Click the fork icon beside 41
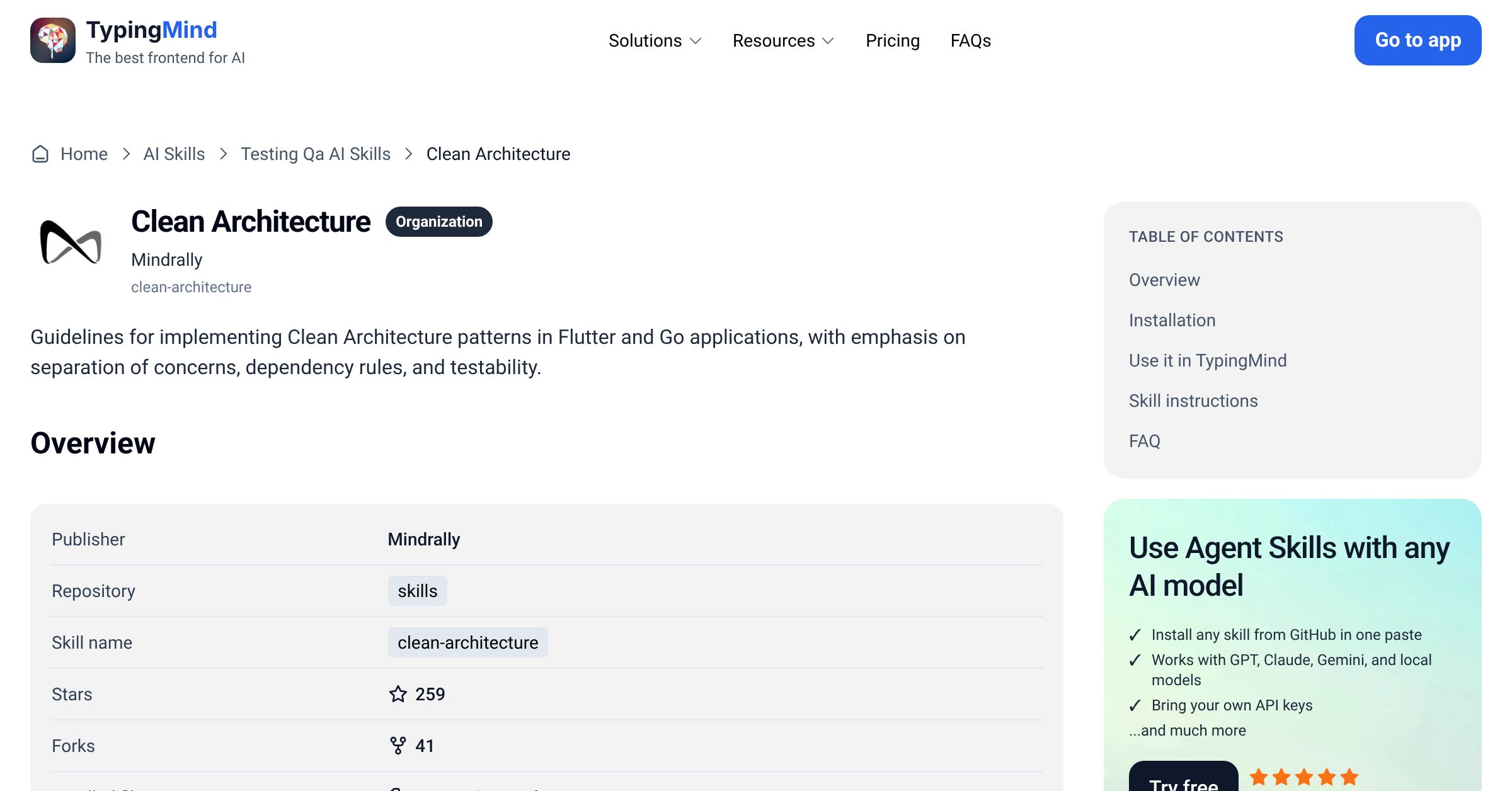Viewport: 1512px width, 791px height. click(x=398, y=746)
